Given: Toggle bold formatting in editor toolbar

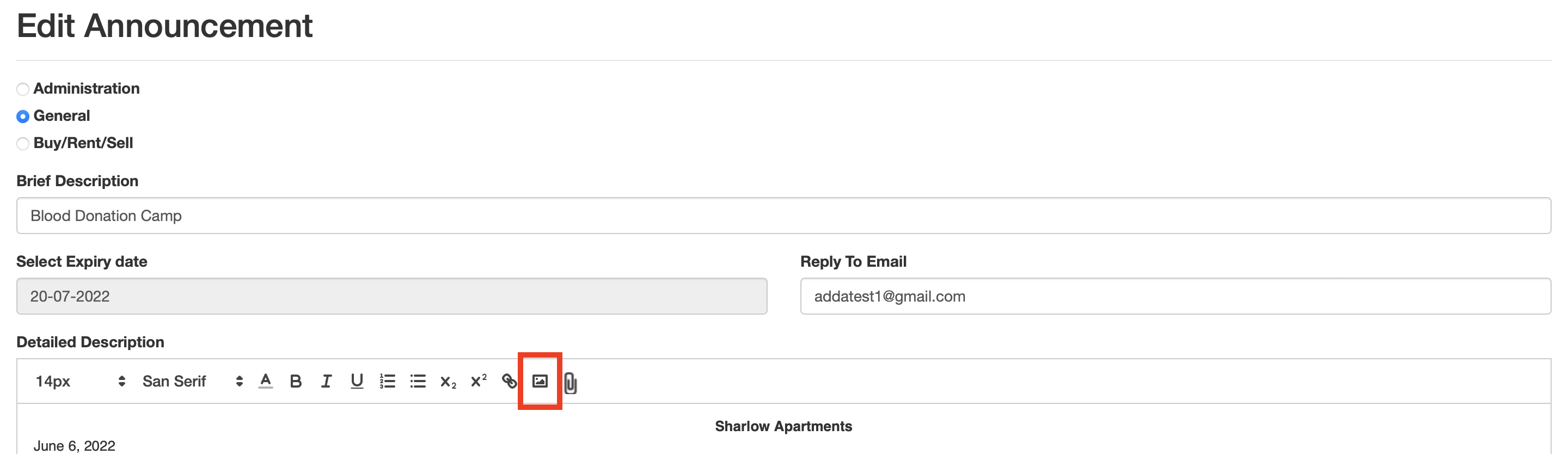Looking at the screenshot, I should pos(296,381).
